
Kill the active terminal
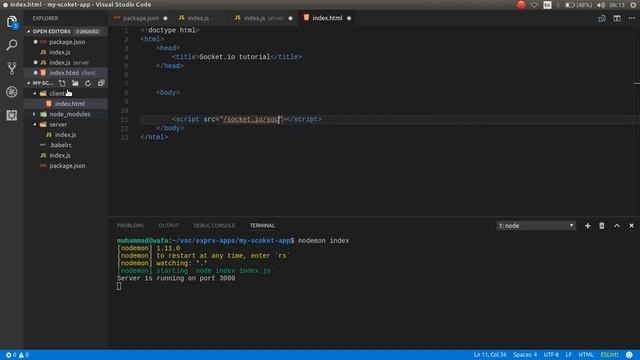602,226
